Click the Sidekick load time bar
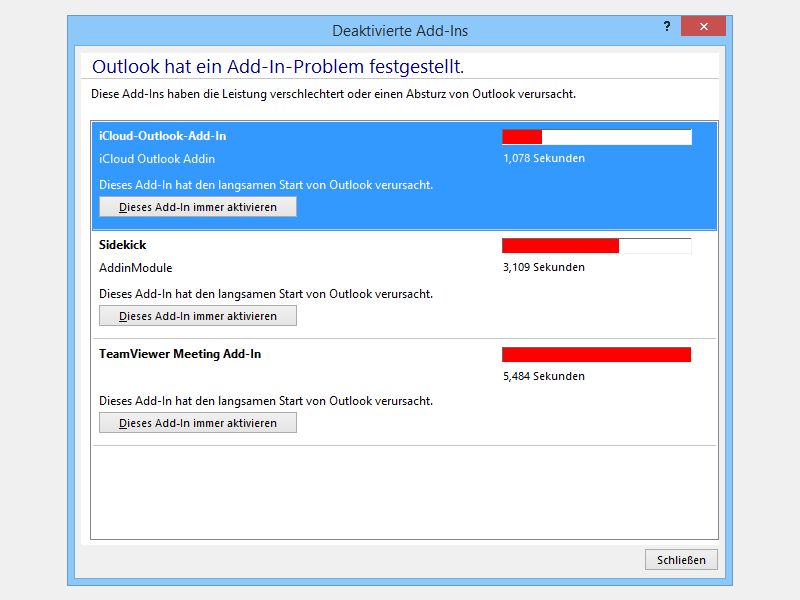This screenshot has height=600, width=800. (x=597, y=245)
